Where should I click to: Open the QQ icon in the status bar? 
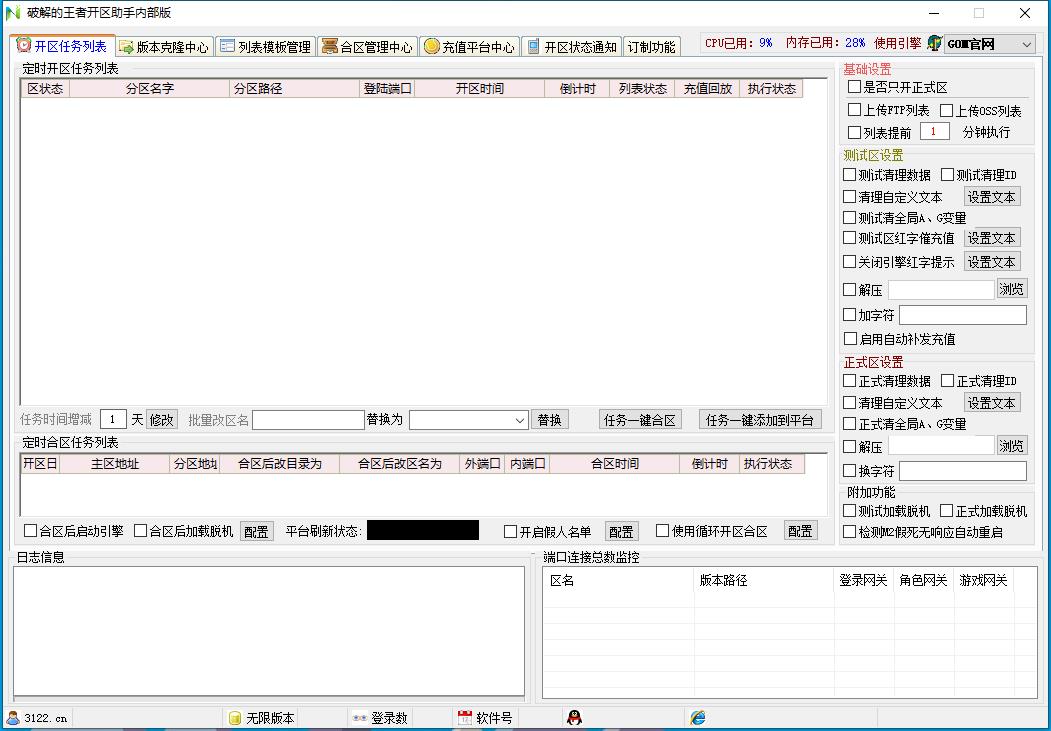tap(572, 717)
